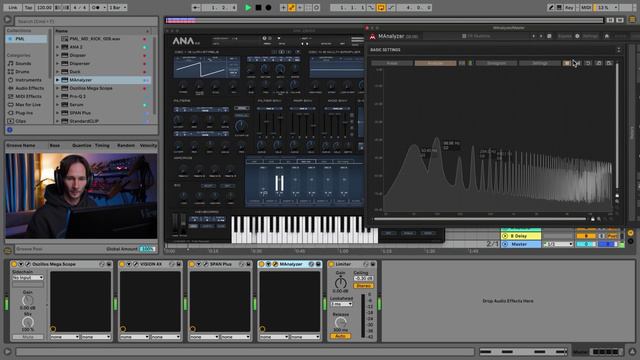Select the Sonogram tab in MAnalyzer
The height and width of the screenshot is (360, 640).
[x=496, y=63]
